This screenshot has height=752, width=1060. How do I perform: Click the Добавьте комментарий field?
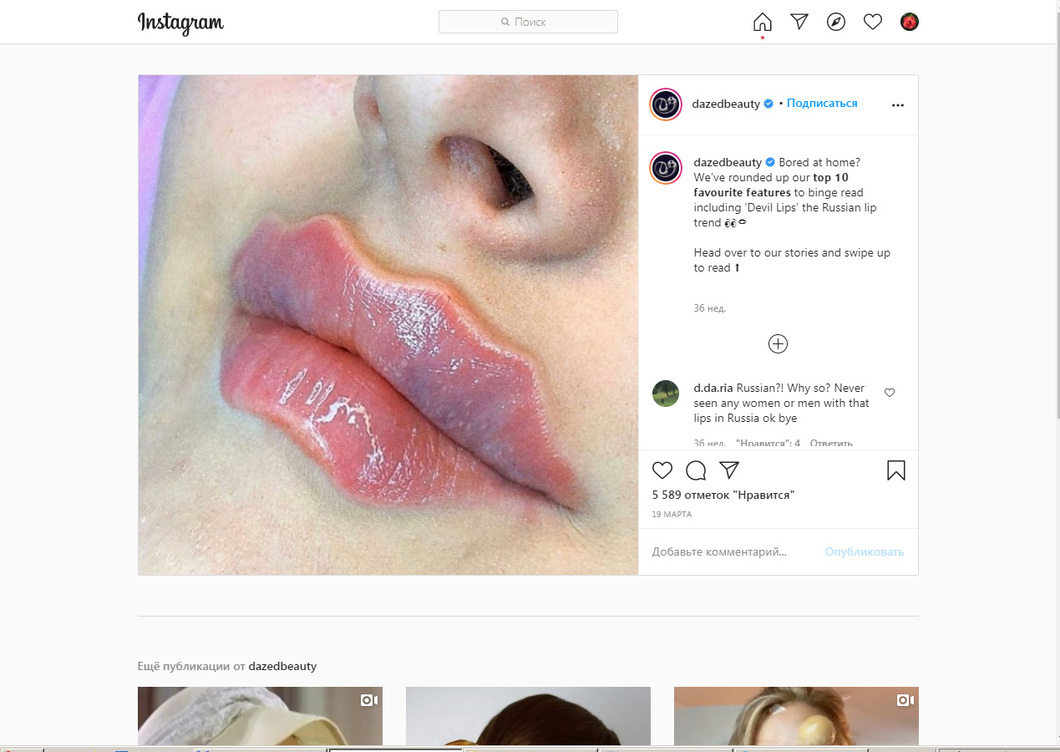733,552
